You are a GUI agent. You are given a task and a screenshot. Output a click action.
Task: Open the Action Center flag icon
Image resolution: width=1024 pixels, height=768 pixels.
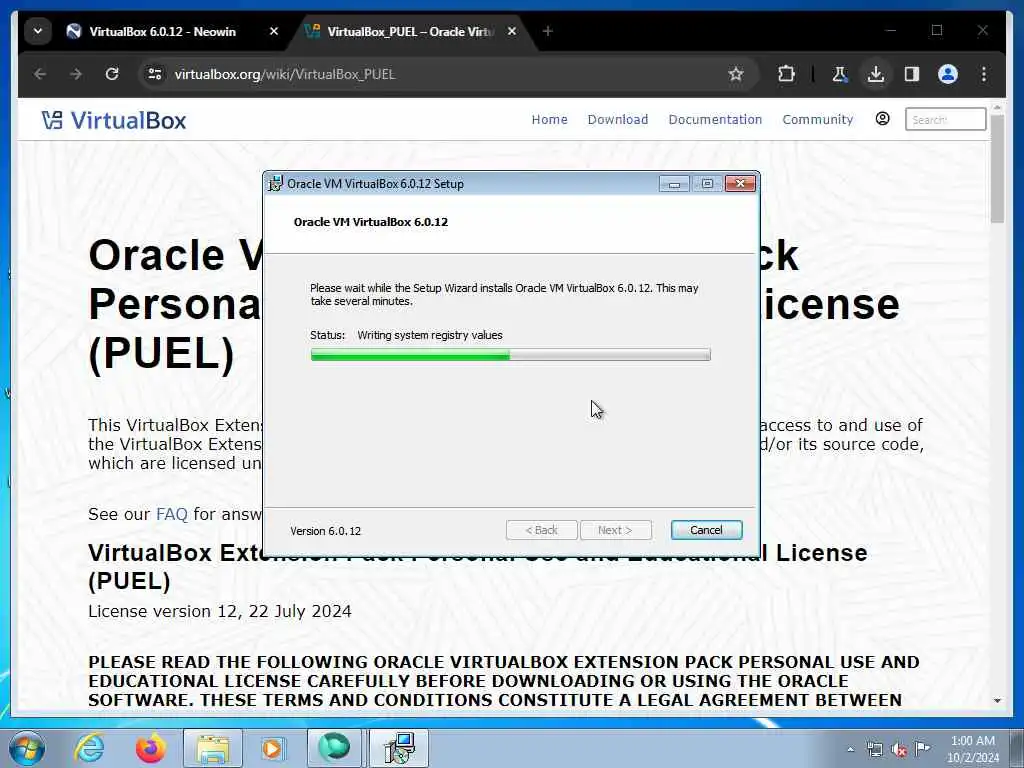[922, 748]
